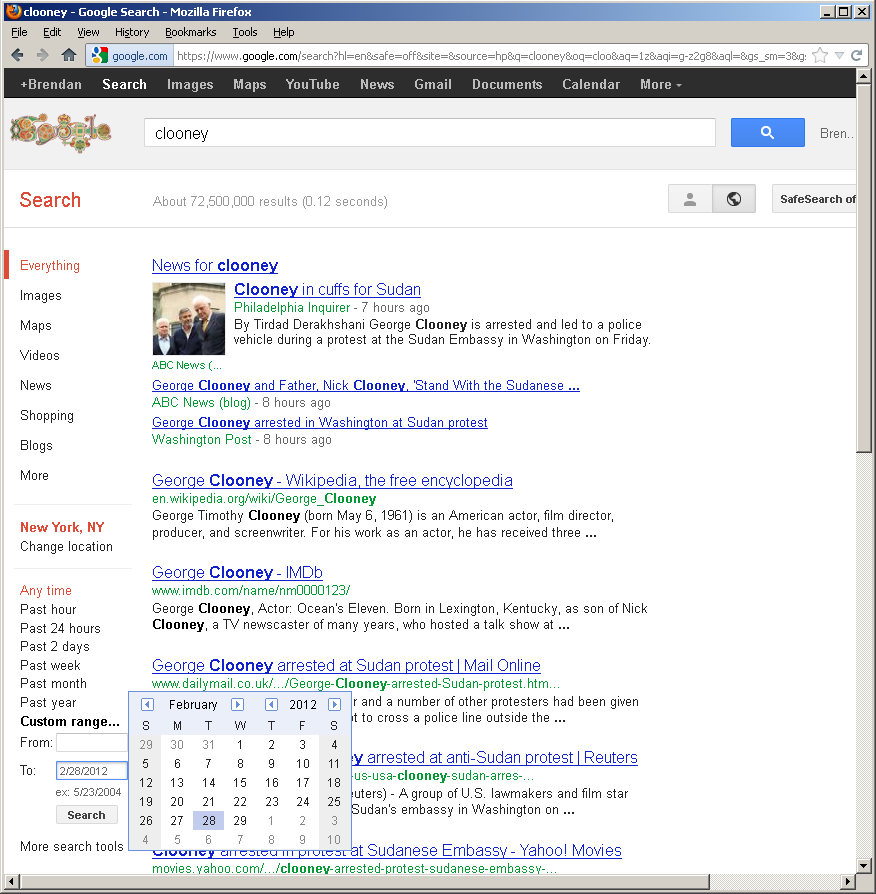Switch to global results with the globe icon
Screen dimensions: 876x894
point(734,199)
